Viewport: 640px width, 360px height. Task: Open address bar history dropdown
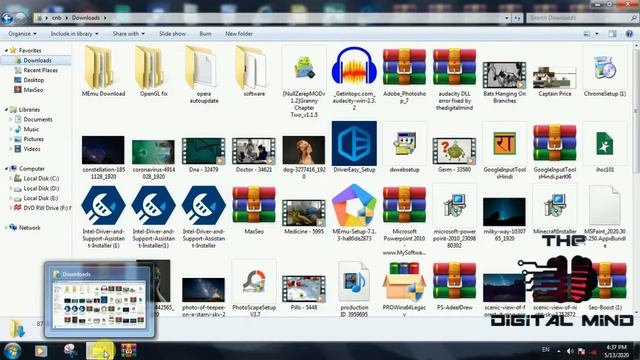pos(507,18)
